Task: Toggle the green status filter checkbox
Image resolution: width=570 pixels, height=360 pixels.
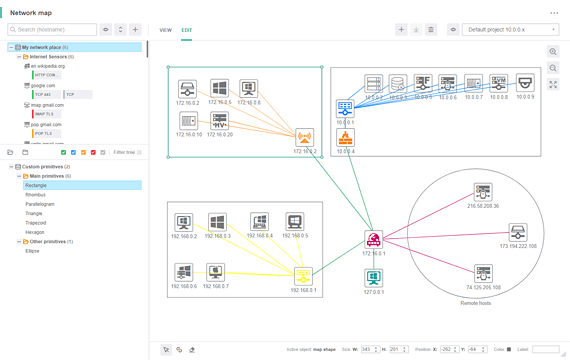Action: tap(64, 152)
